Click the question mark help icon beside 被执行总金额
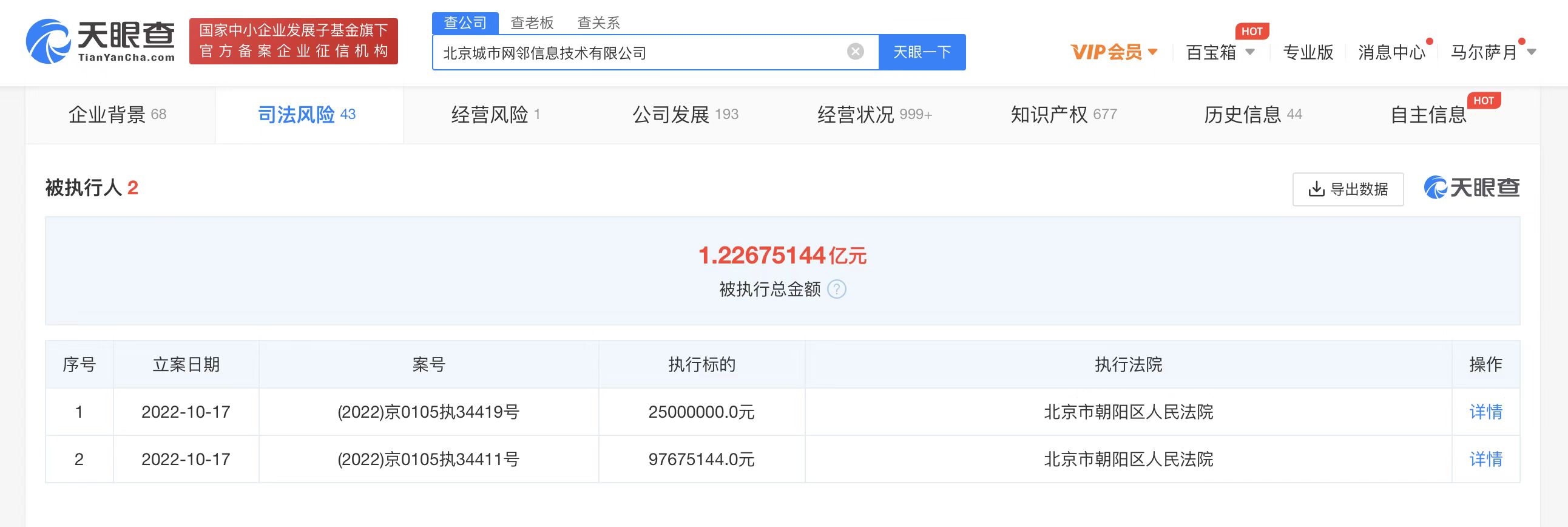The height and width of the screenshot is (527, 1568). 837,290
